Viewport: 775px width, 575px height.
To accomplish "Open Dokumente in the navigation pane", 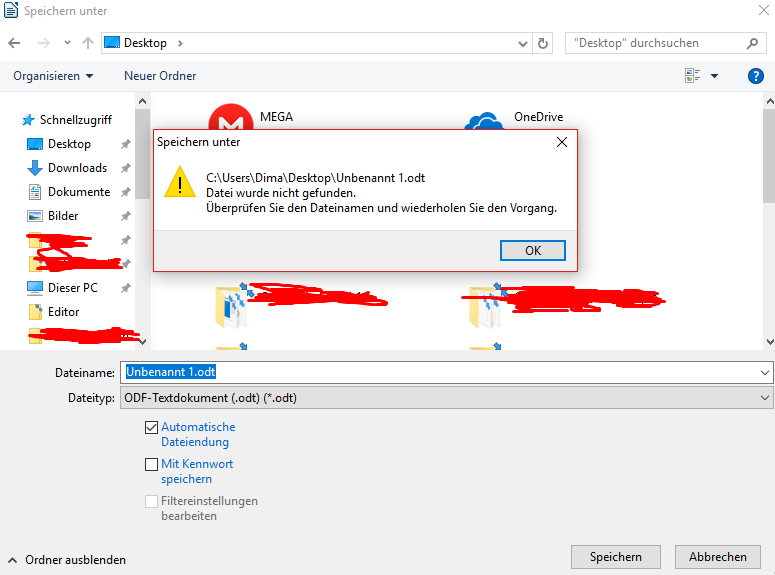I will tap(79, 192).
